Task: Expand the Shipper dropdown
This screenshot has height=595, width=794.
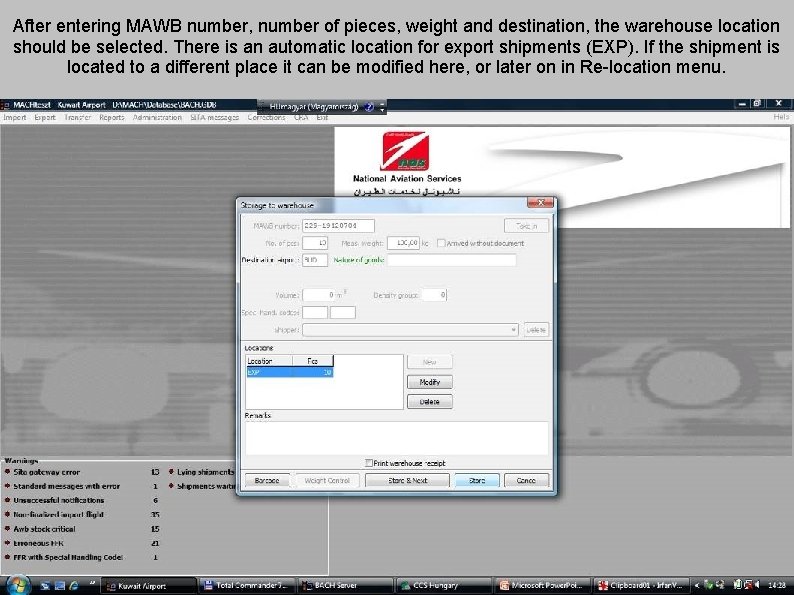Action: pyautogui.click(x=513, y=330)
